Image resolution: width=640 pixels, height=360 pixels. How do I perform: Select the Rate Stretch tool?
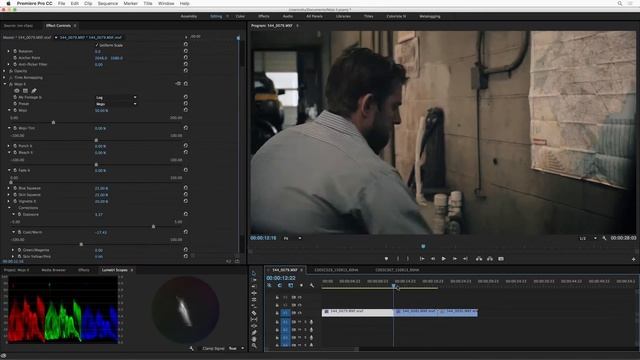coord(254,306)
